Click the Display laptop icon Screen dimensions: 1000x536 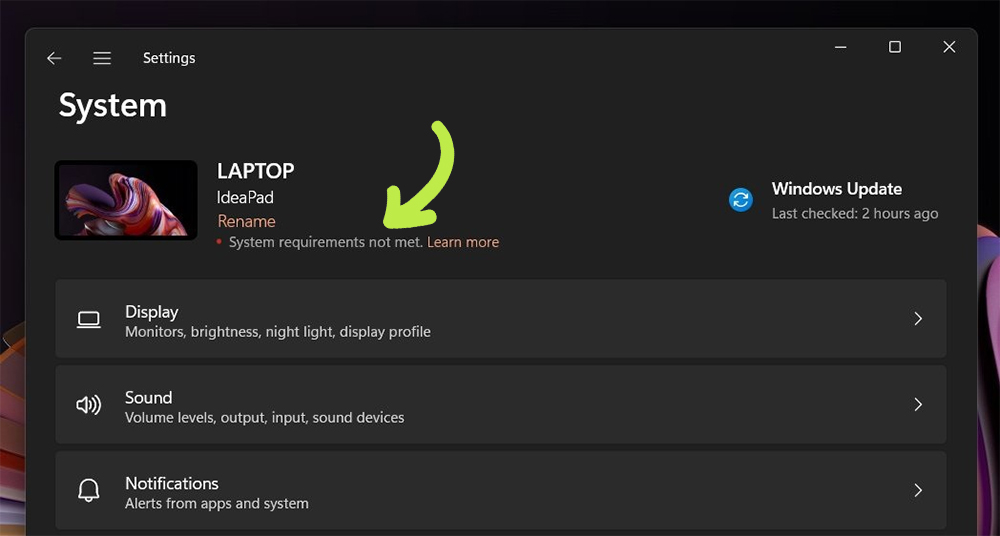click(89, 319)
